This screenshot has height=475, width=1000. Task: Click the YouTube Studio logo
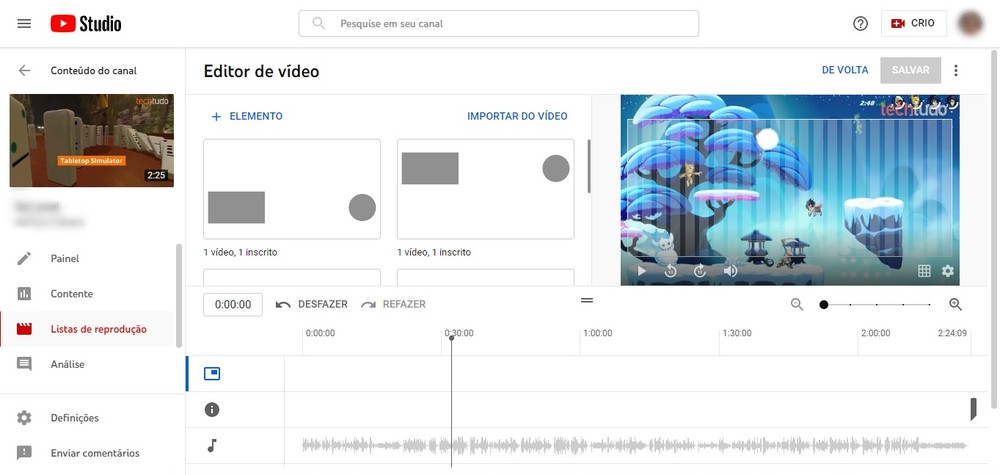point(85,24)
